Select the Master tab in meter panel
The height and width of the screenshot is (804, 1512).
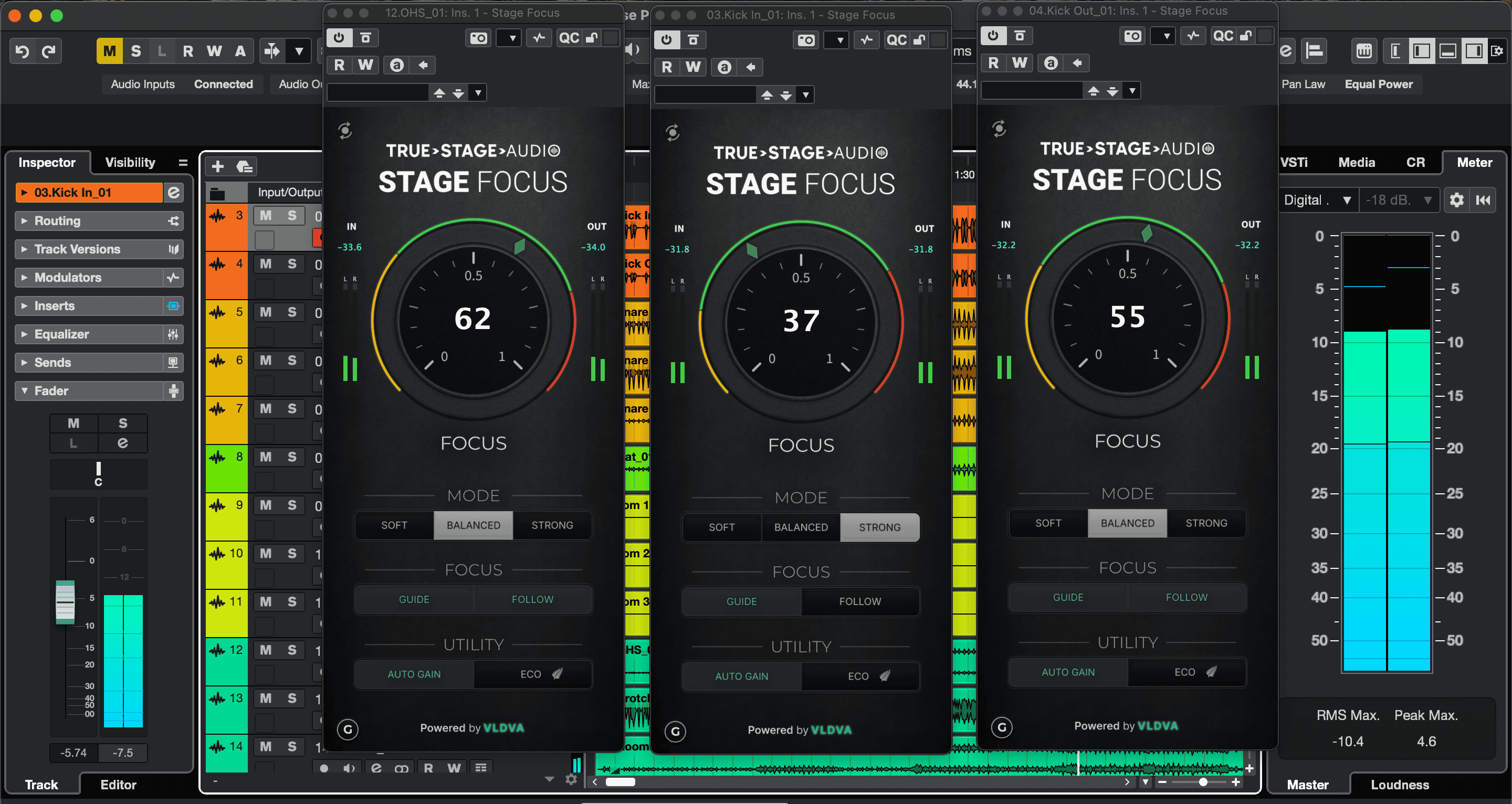(x=1308, y=785)
